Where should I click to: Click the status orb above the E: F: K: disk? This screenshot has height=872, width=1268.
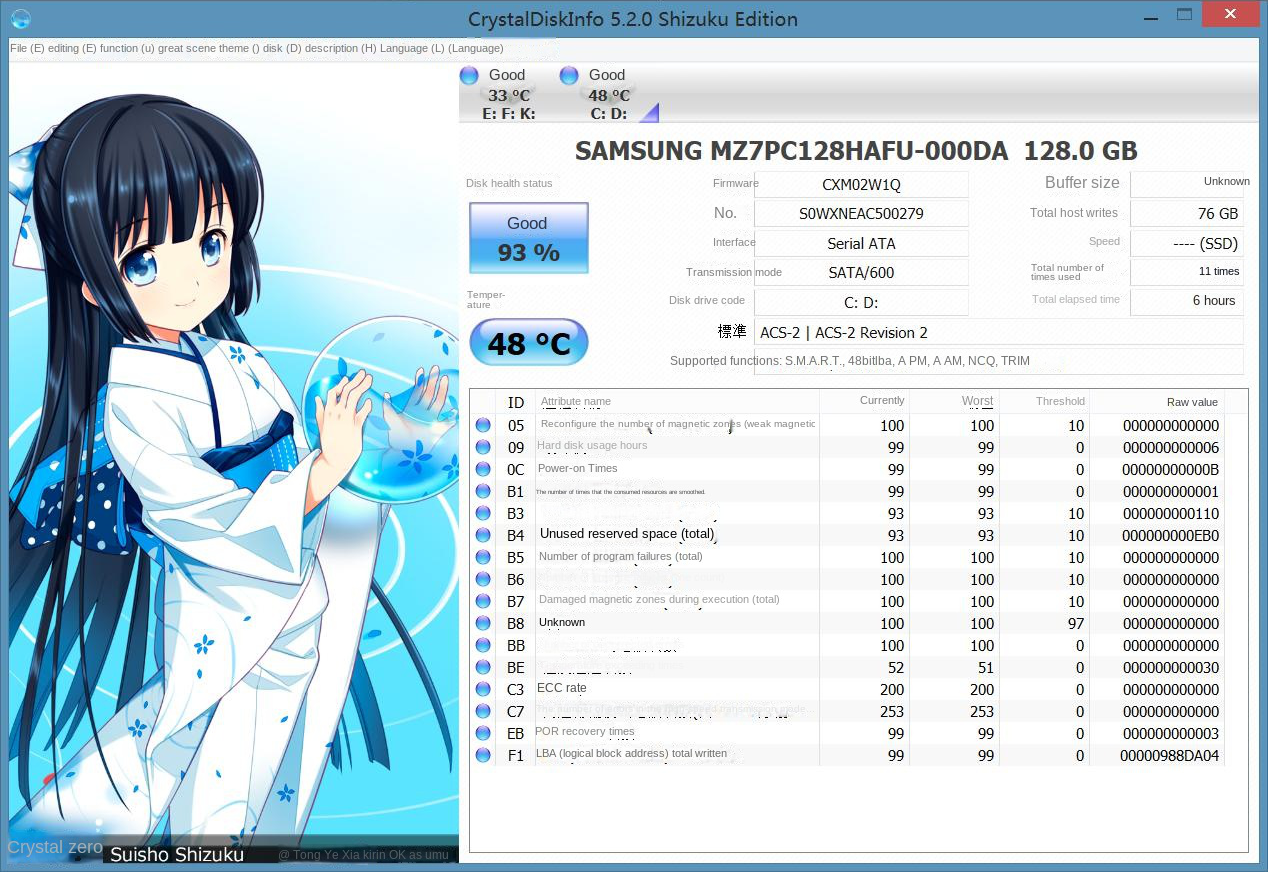pos(469,75)
